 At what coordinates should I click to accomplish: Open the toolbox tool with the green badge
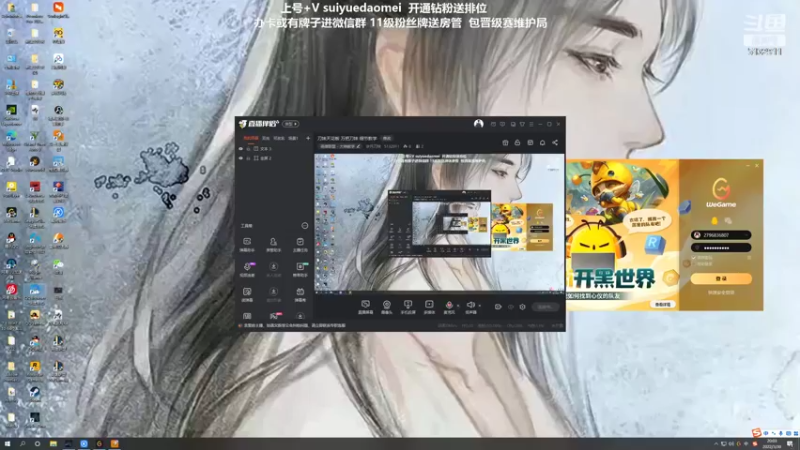[x=300, y=269]
